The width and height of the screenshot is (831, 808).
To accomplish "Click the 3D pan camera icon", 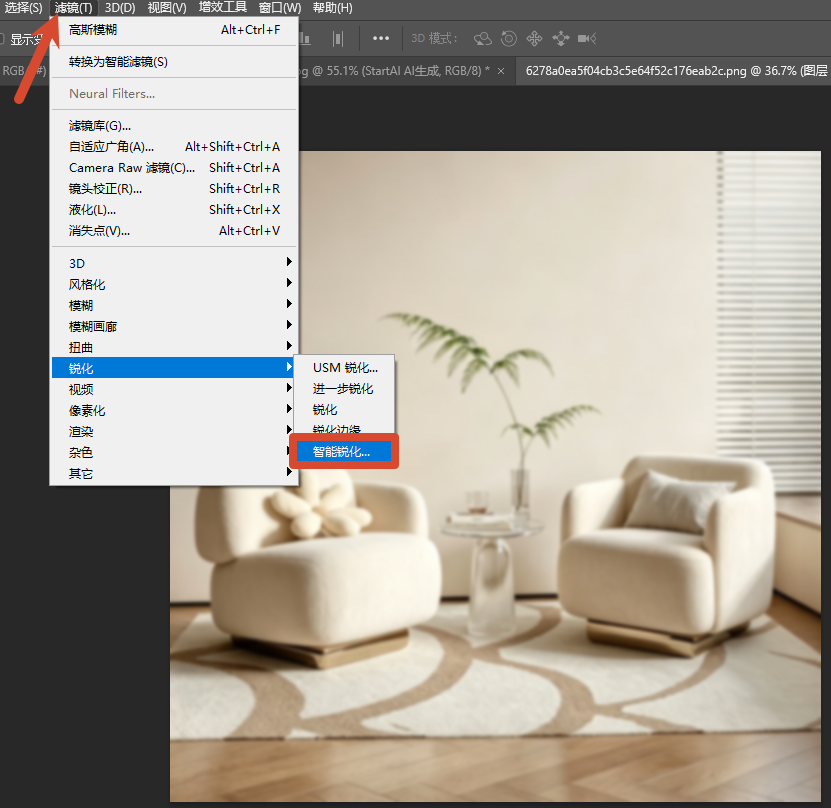I will [534, 39].
